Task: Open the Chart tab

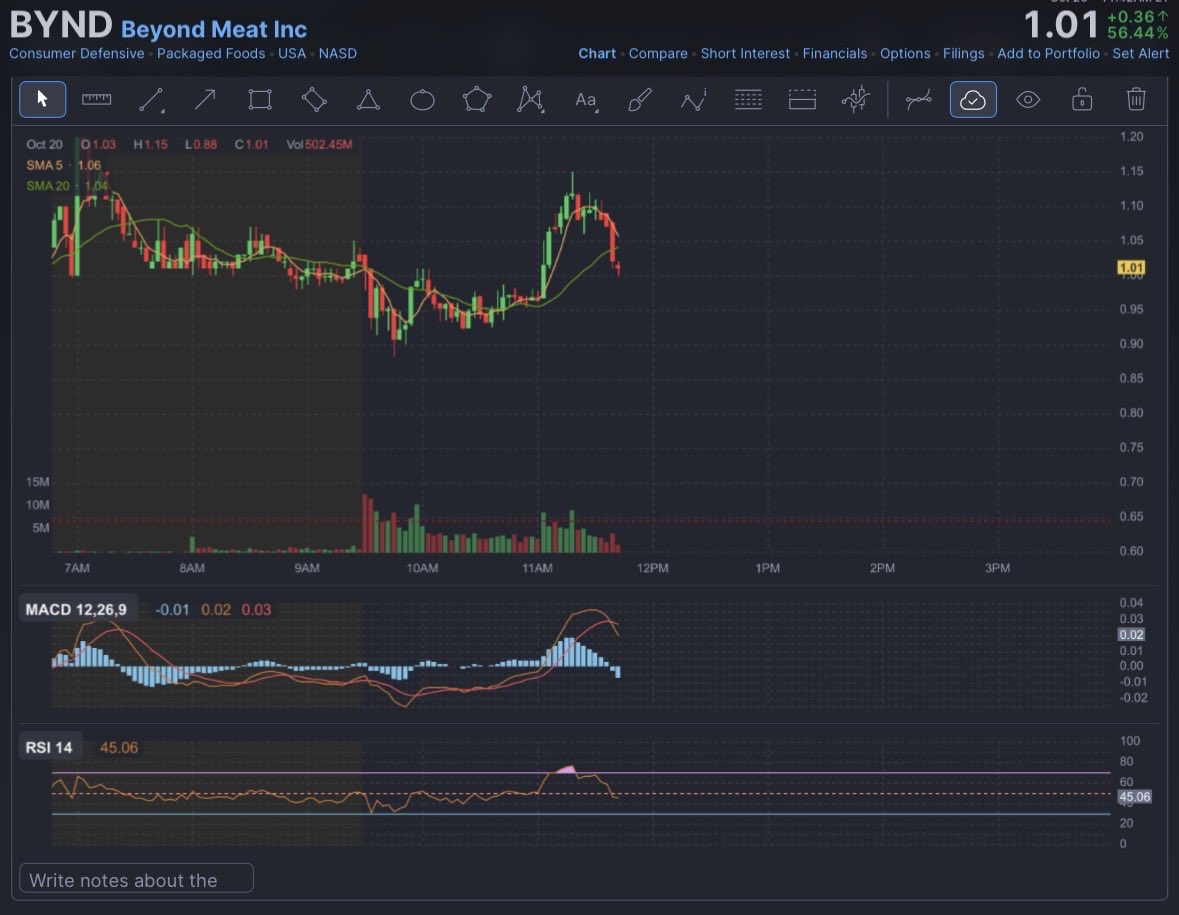Action: tap(597, 53)
